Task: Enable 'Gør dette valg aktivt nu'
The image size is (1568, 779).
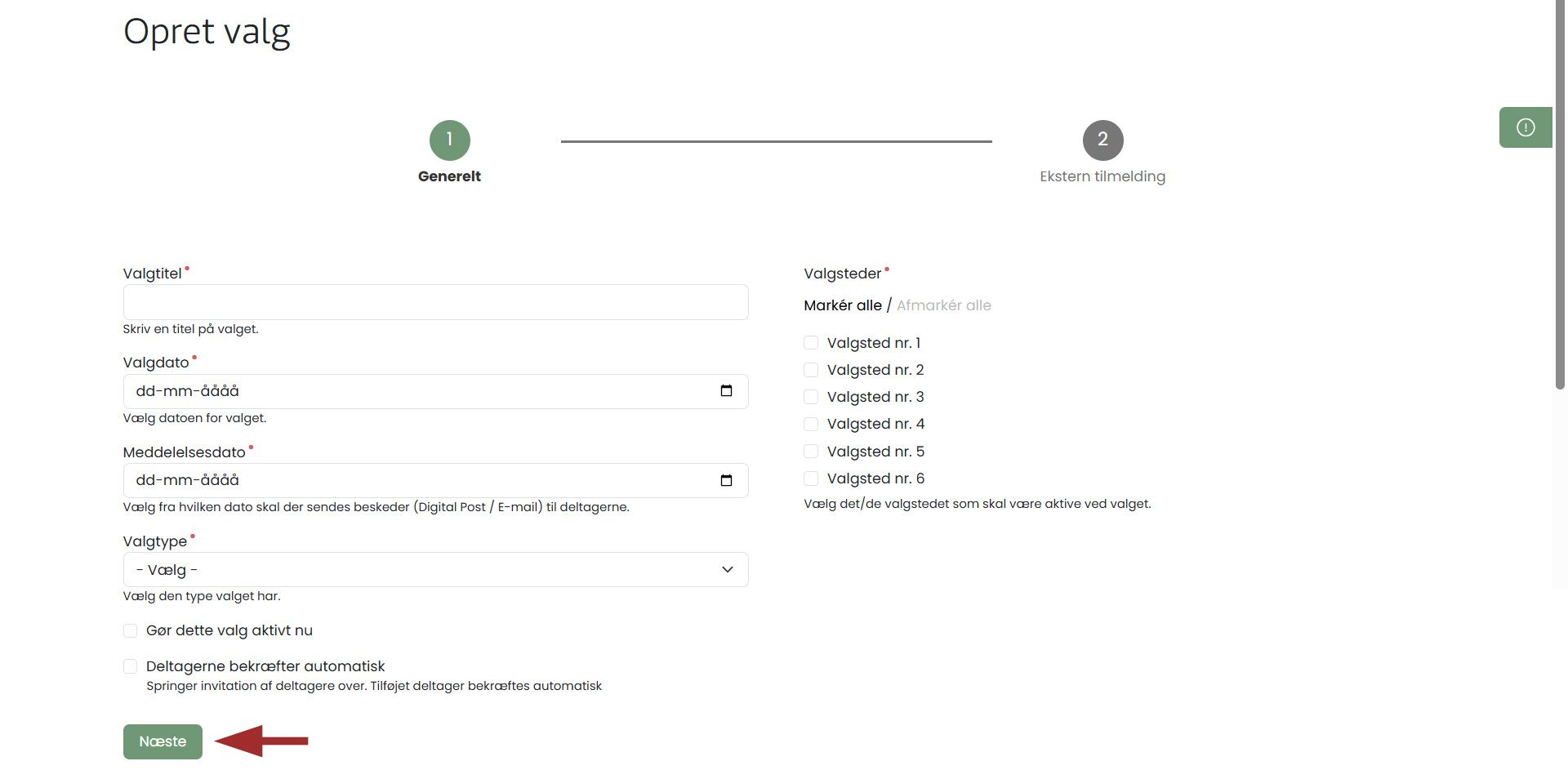Action: (x=131, y=630)
